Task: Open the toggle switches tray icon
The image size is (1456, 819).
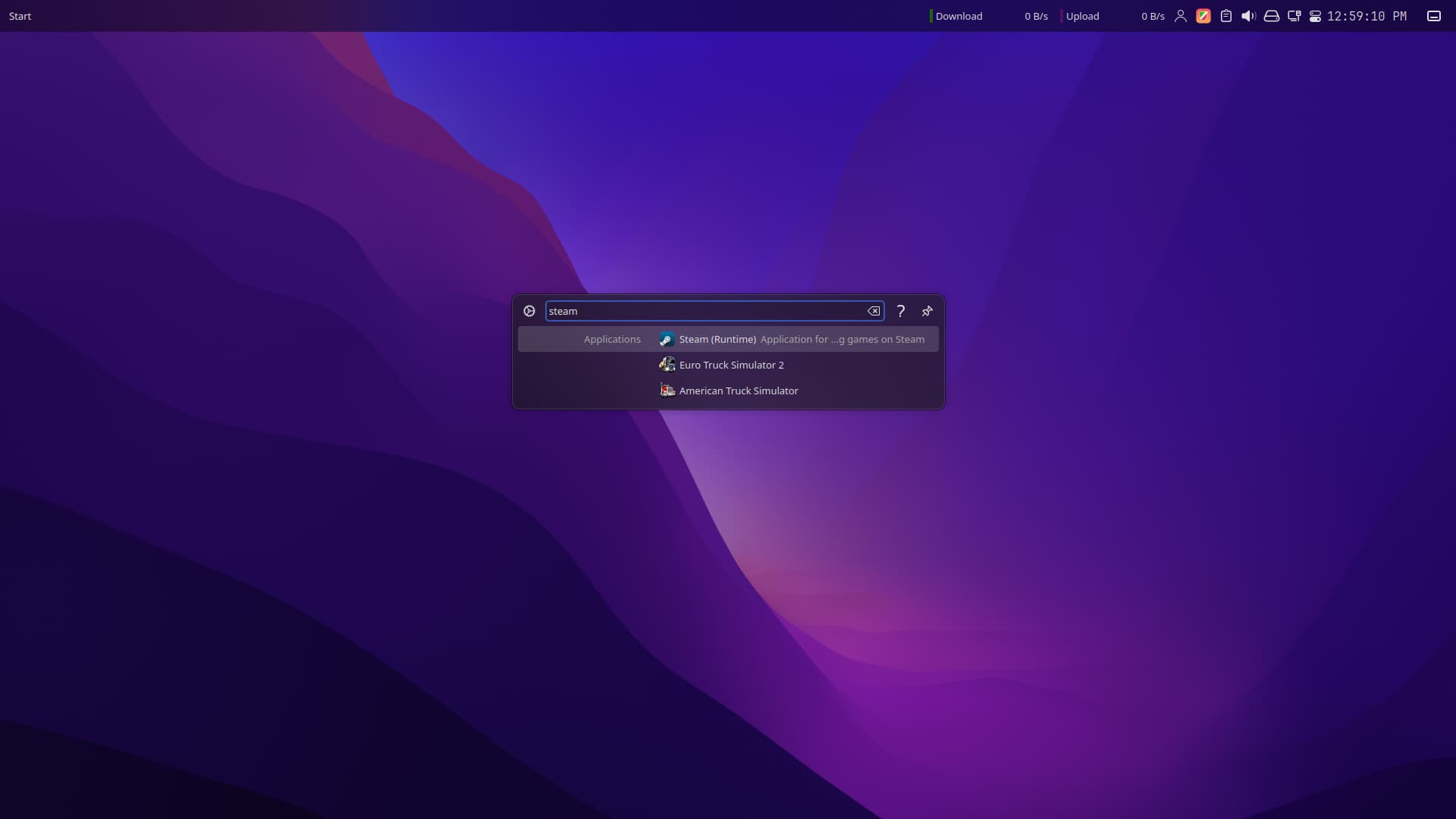Action: click(x=1316, y=16)
